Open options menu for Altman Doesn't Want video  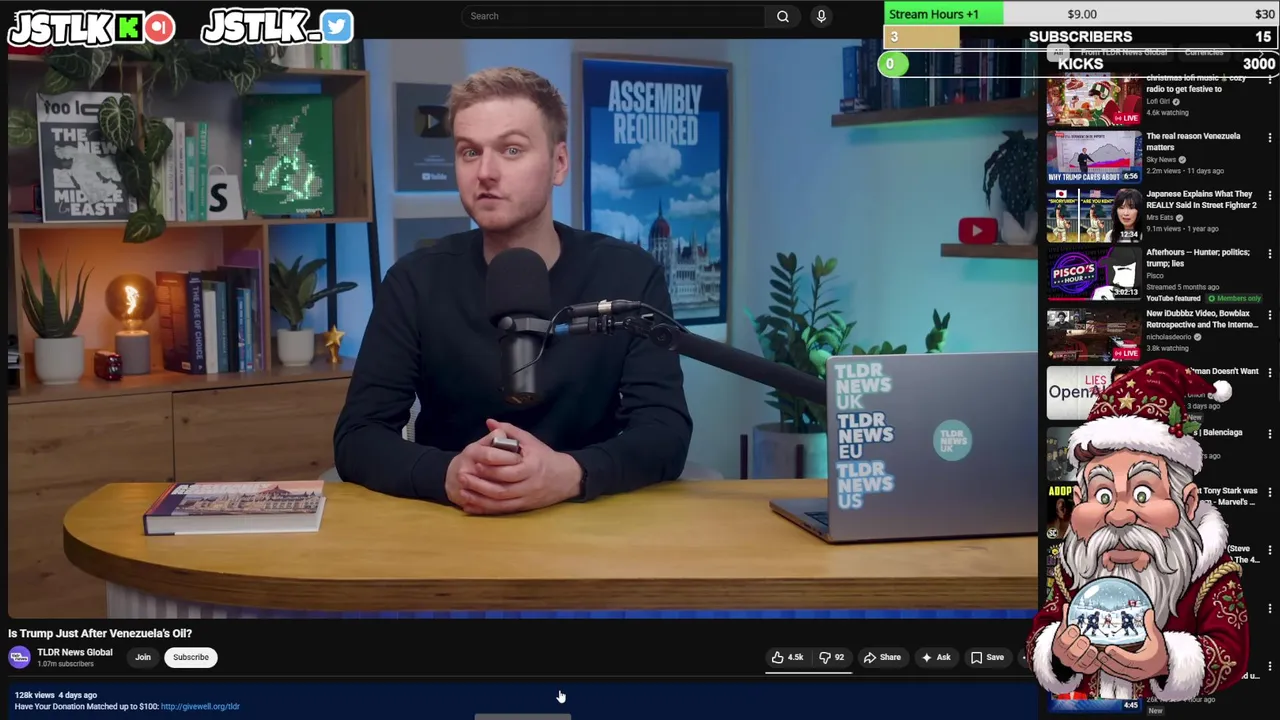point(1270,372)
